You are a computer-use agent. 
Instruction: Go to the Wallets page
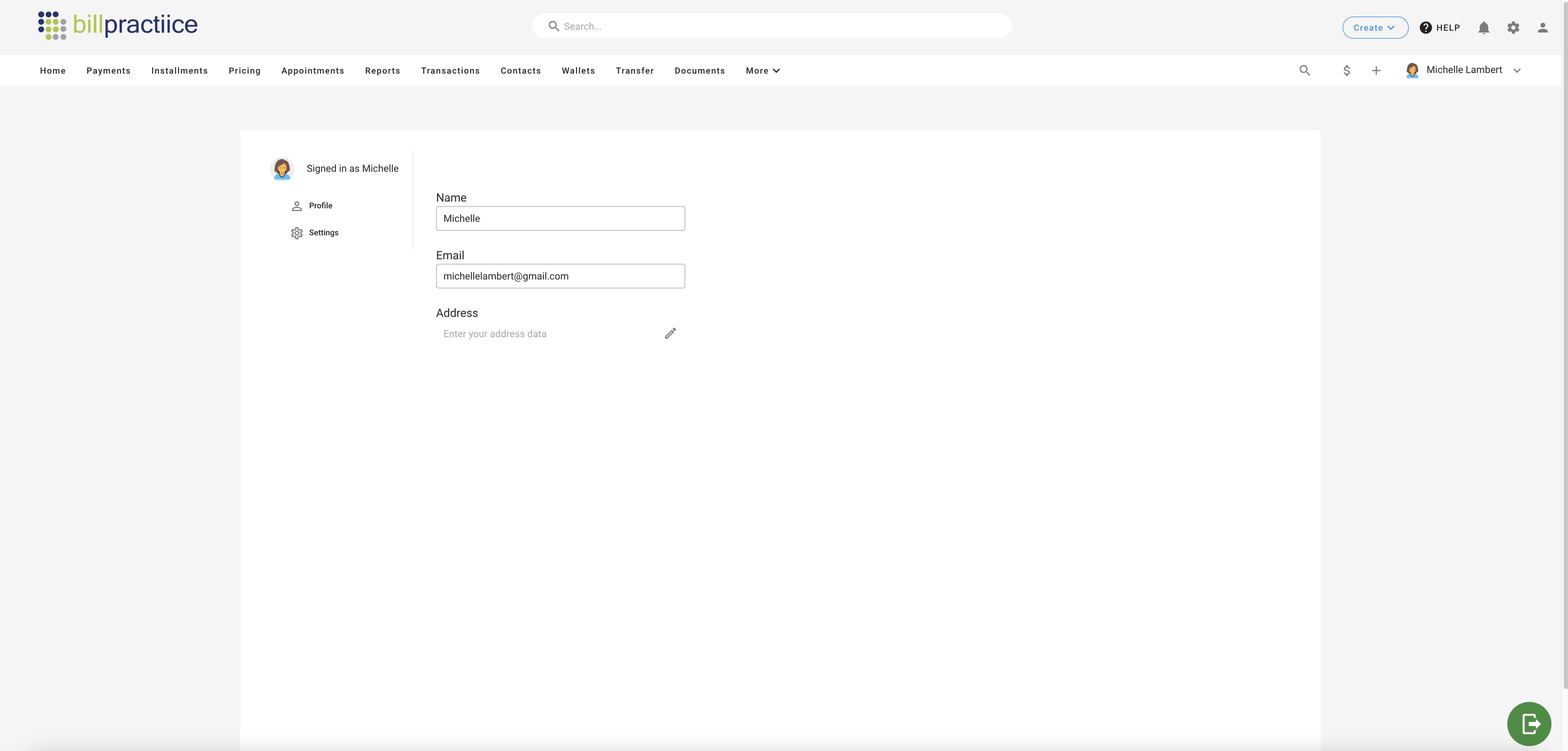pos(578,71)
